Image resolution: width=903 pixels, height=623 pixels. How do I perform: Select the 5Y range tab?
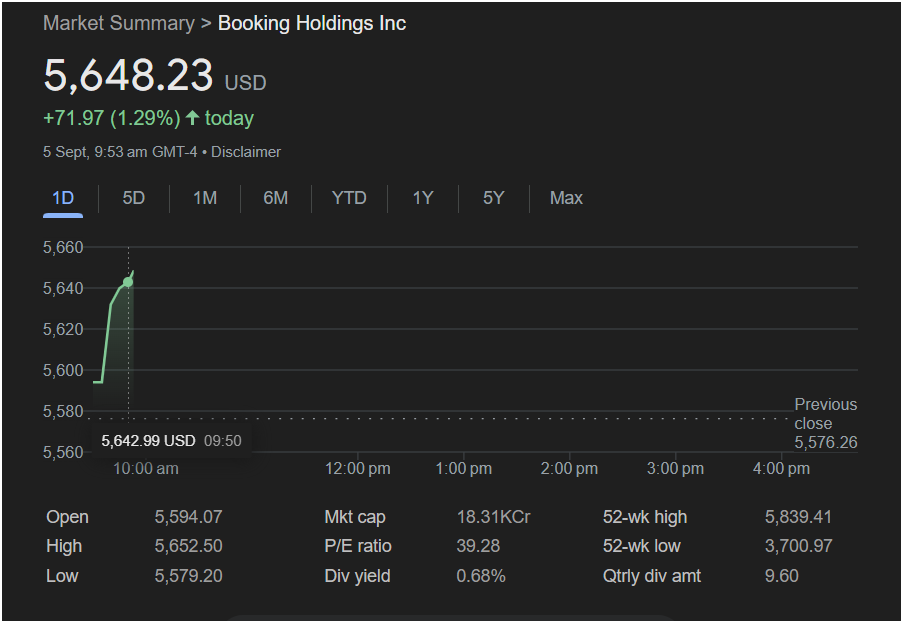pyautogui.click(x=494, y=198)
